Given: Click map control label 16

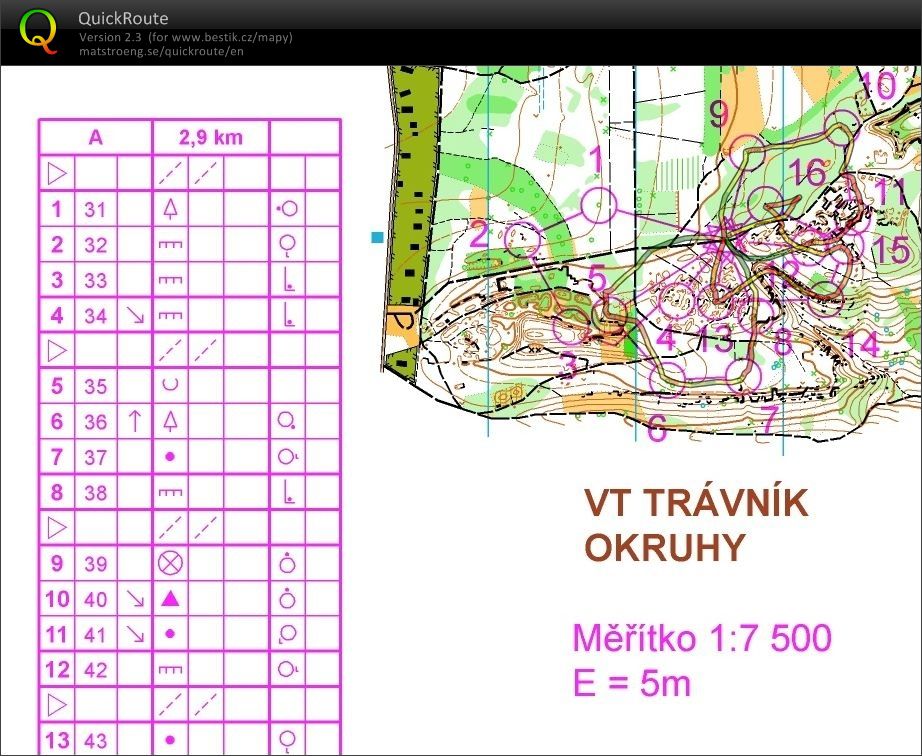Looking at the screenshot, I should click(x=807, y=172).
